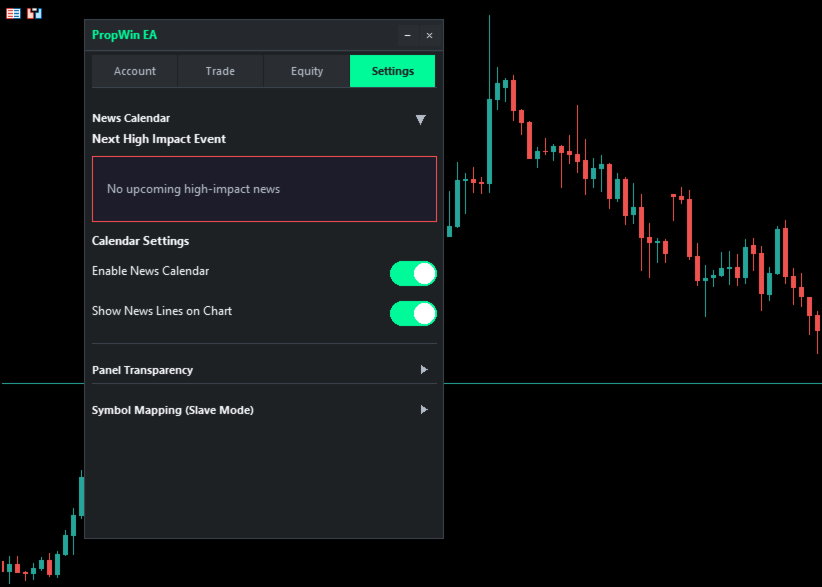Click the Calendar Settings heading
Screen dimensions: 822x587
[140, 241]
